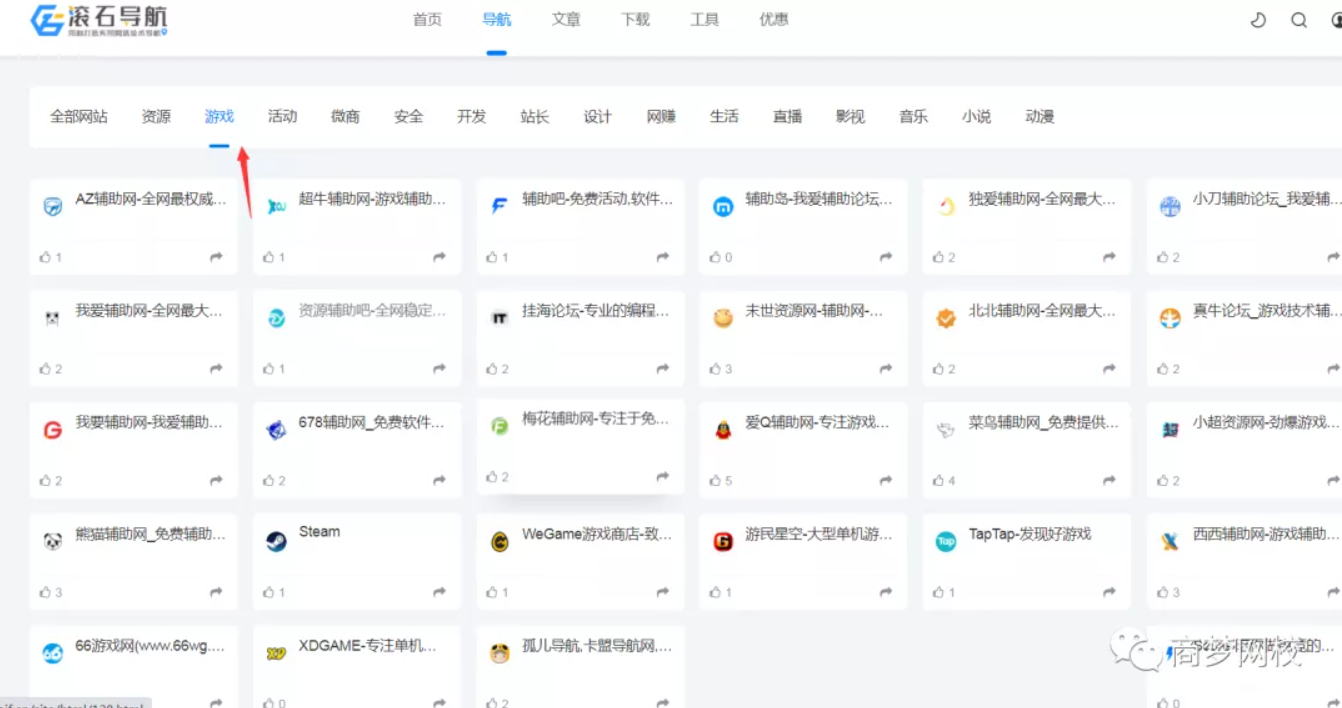Viewport: 1342px width, 708px height.
Task: Click the Steam logo icon
Action: click(276, 541)
